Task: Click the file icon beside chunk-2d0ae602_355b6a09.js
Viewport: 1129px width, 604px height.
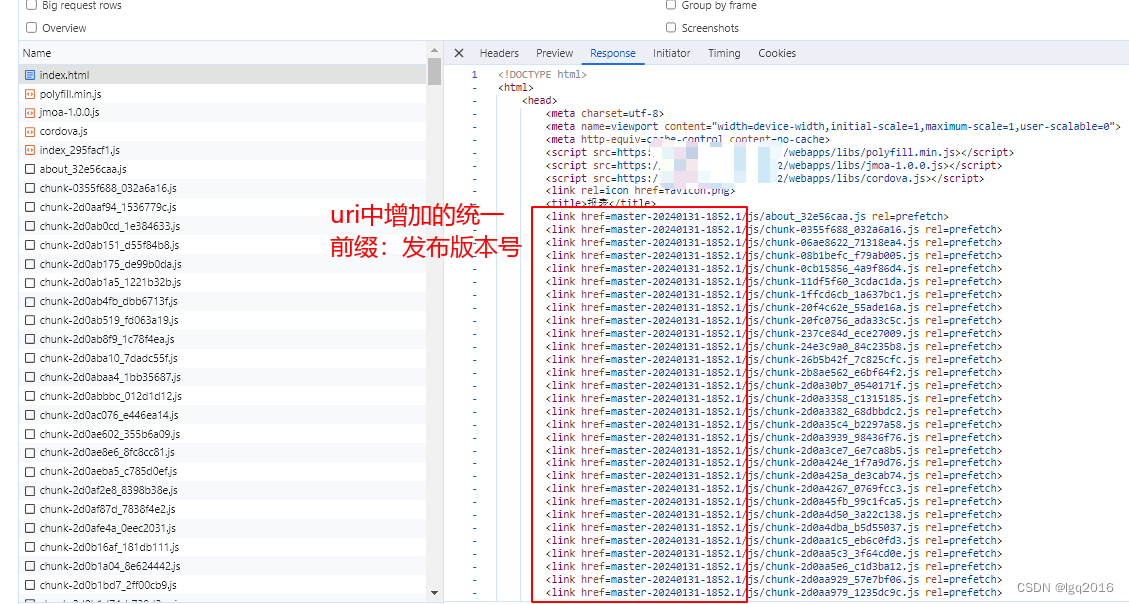Action: tap(30, 434)
